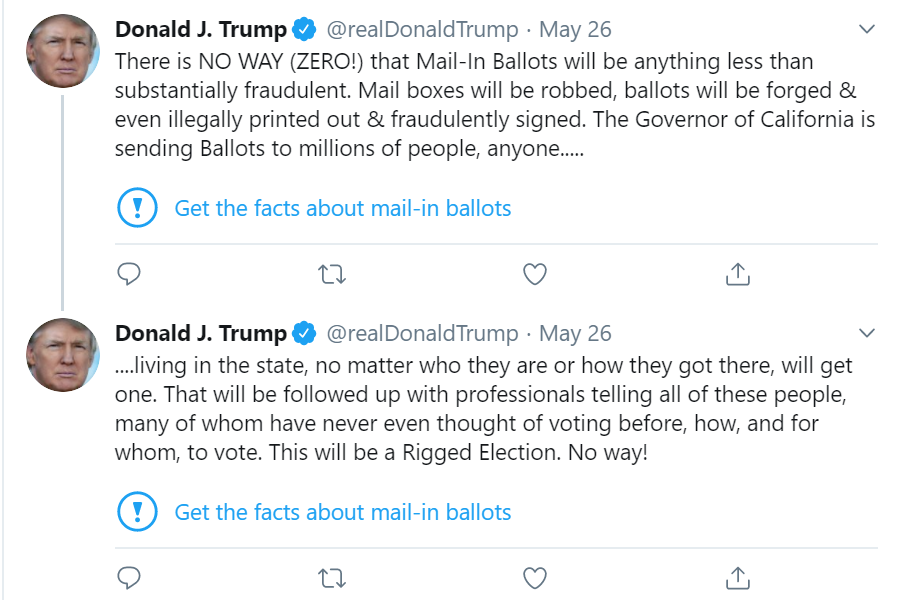Share the second tweet
Screen dimensions: 900x600
tap(737, 578)
